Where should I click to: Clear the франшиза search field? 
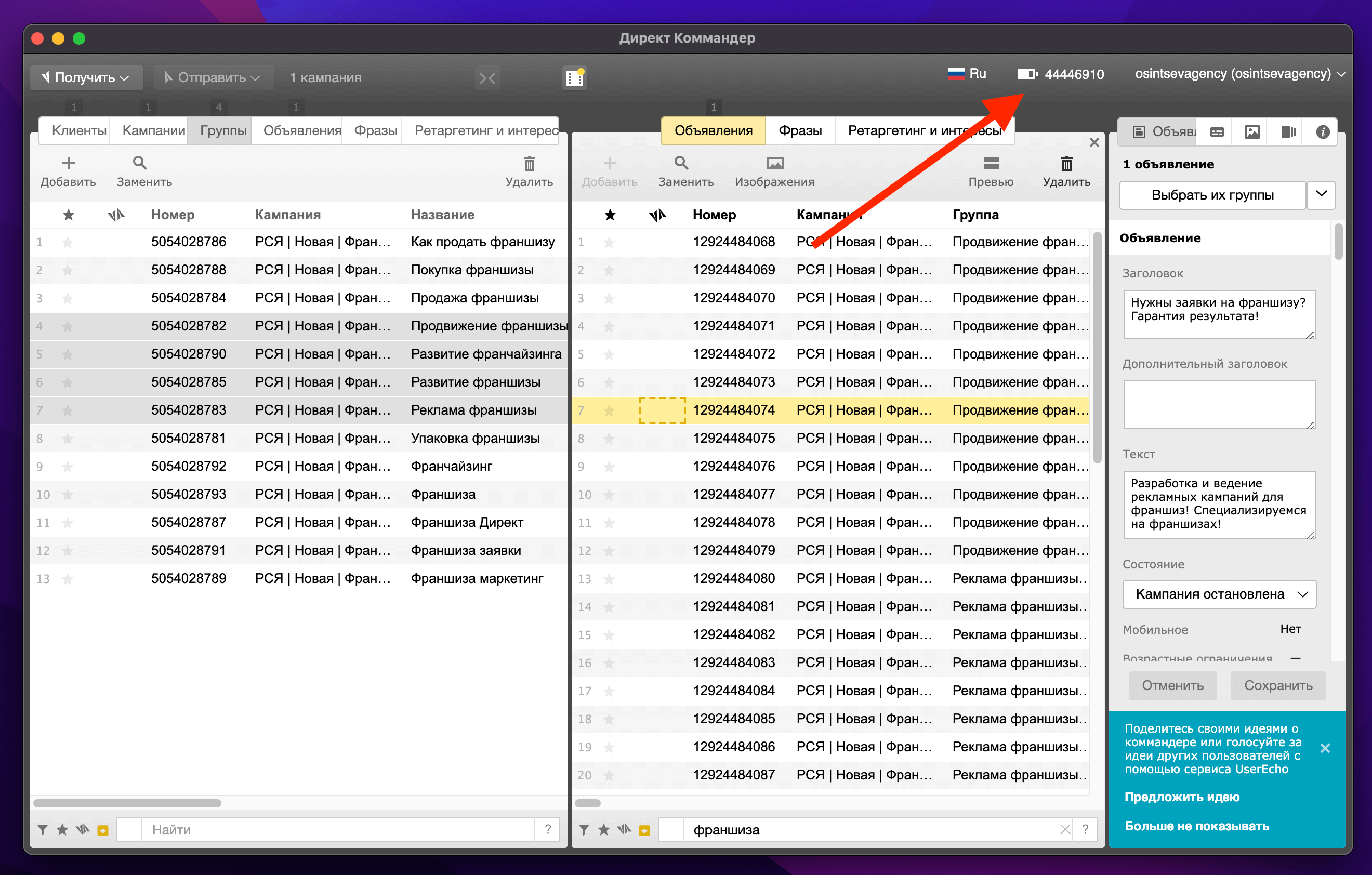click(1065, 830)
